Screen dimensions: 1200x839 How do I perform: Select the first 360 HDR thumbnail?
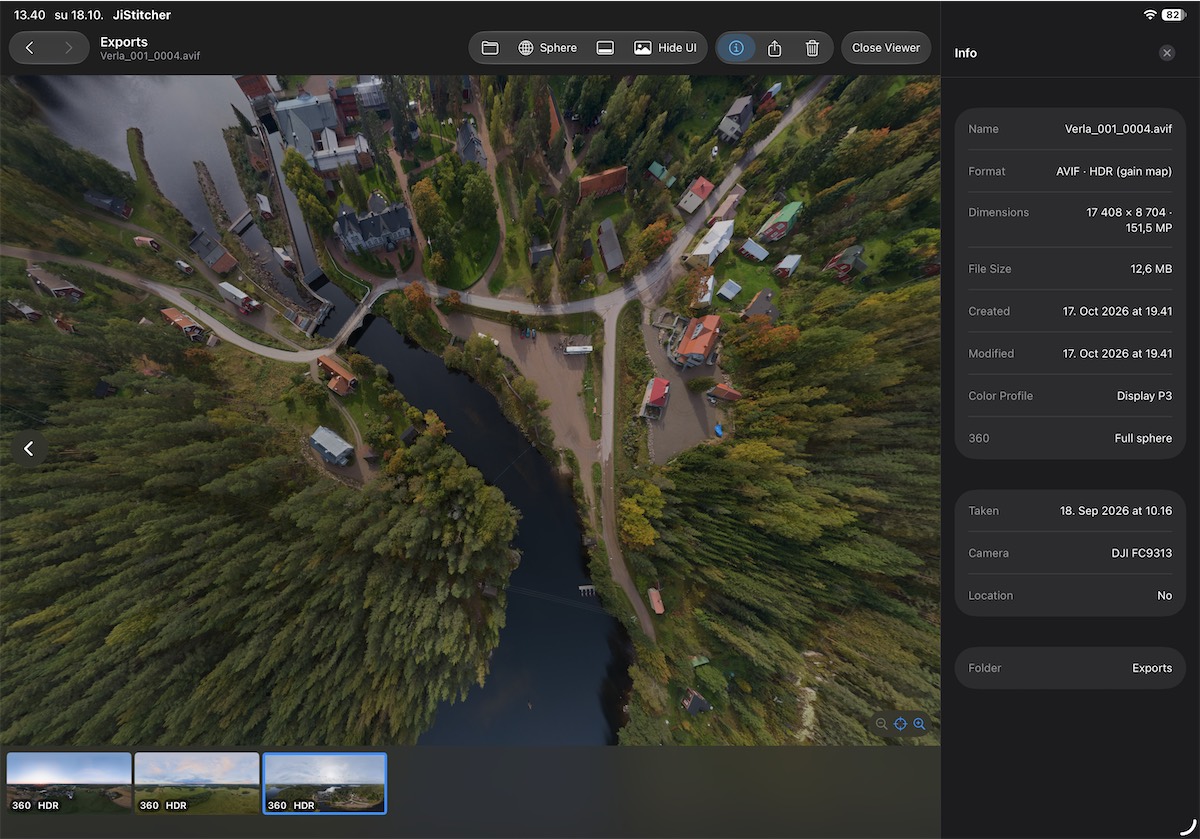click(x=69, y=783)
